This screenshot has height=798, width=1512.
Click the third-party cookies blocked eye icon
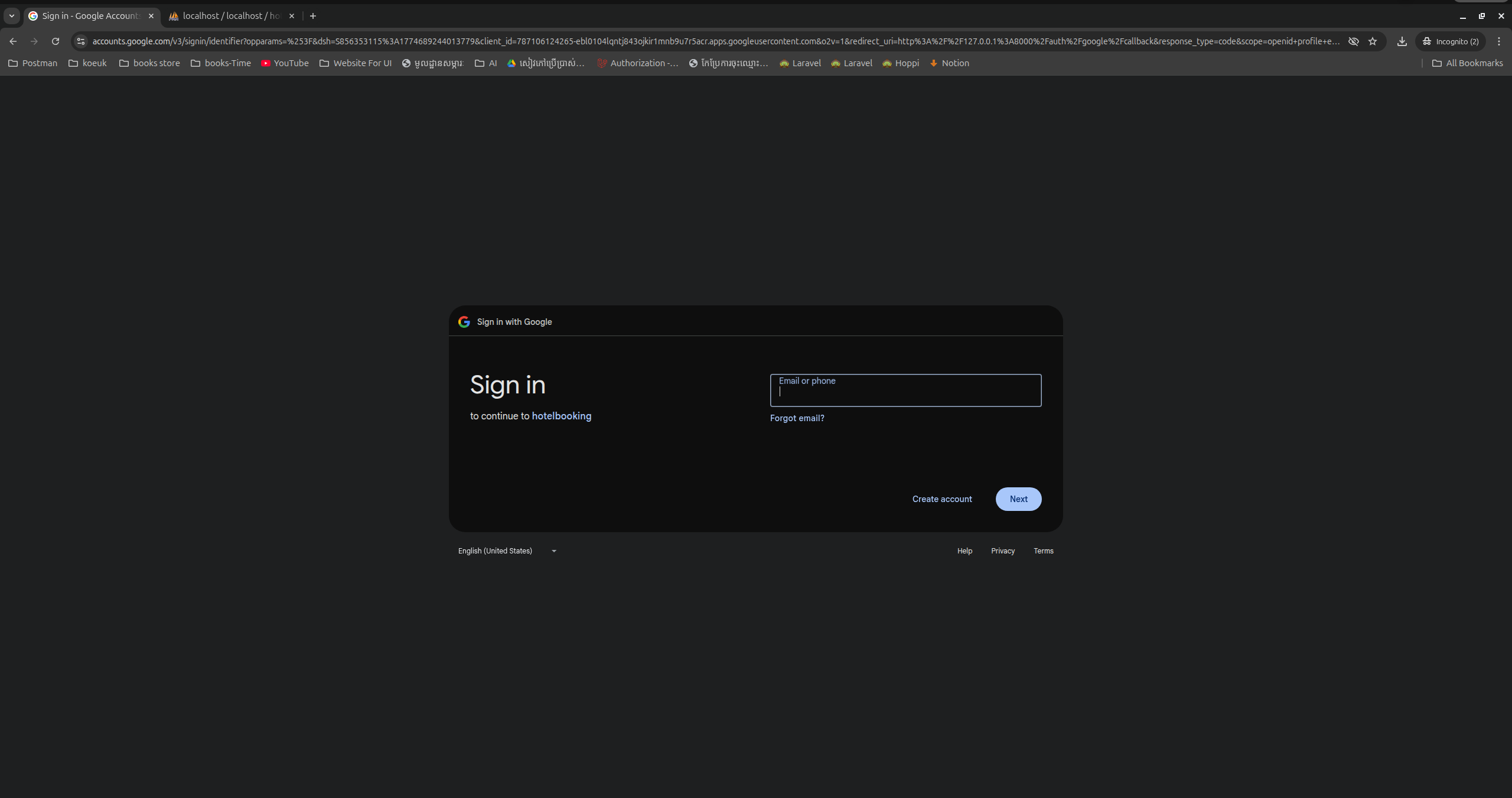(x=1353, y=41)
